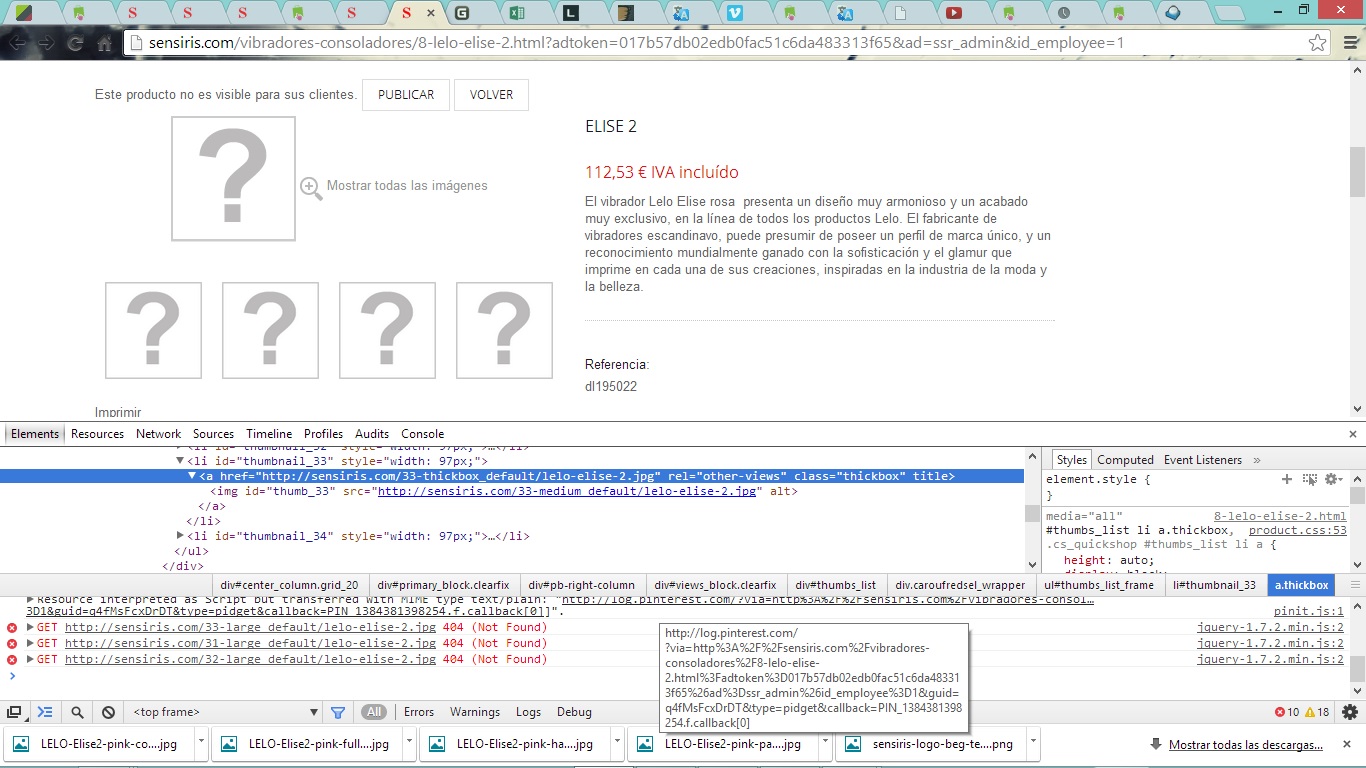The image size is (1366, 768).
Task: Click Mostrar todas las descargas link
Action: coord(1246,745)
